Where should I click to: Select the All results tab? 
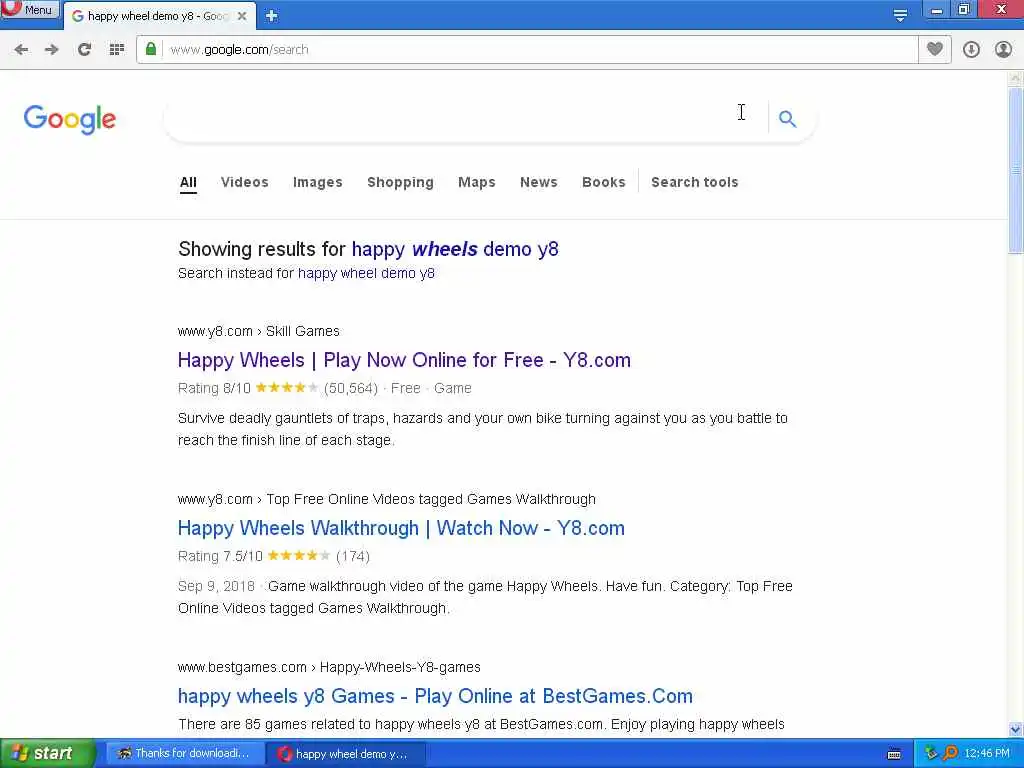[188, 182]
